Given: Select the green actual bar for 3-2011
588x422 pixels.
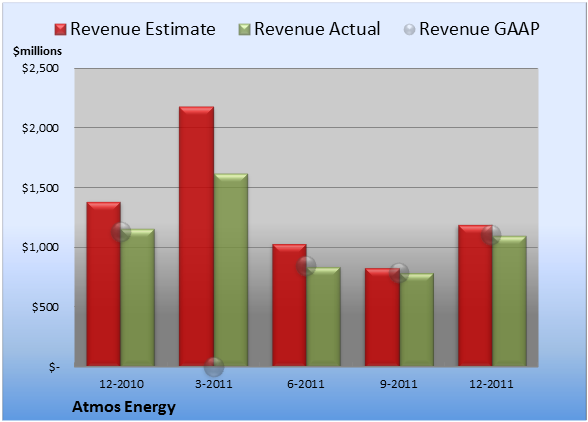Looking at the screenshot, I should (x=231, y=270).
